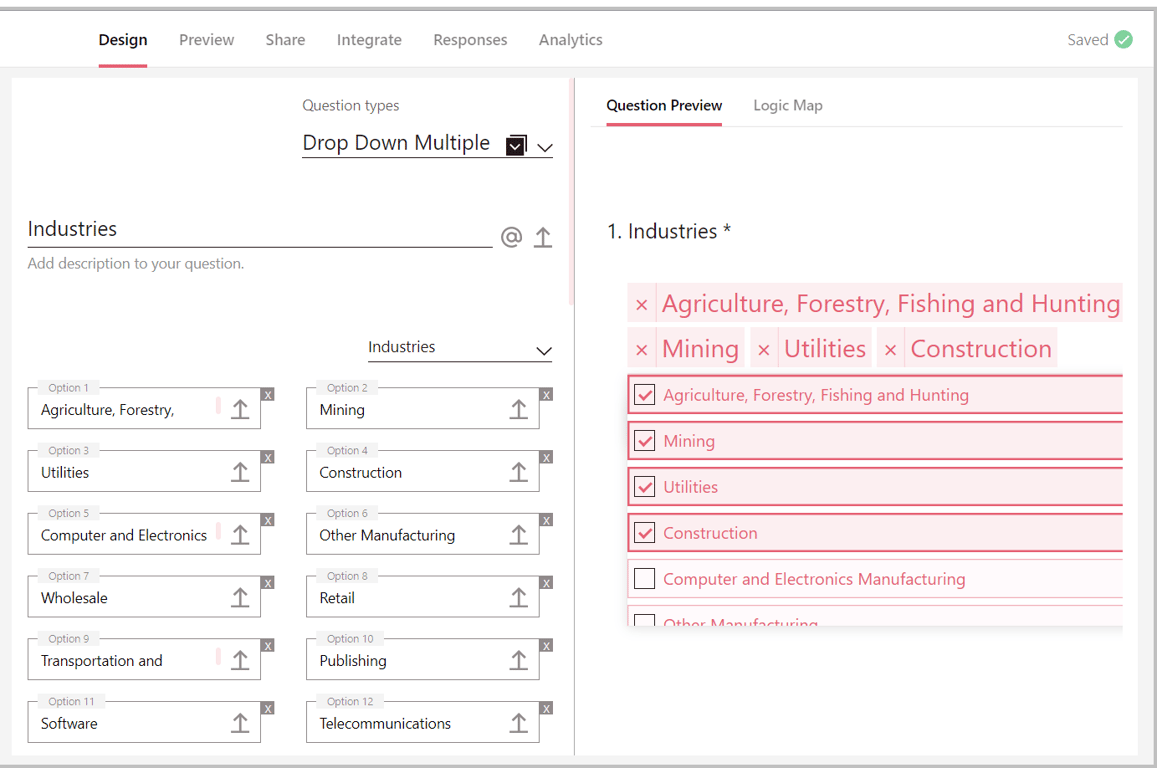The width and height of the screenshot is (1157, 768).
Task: Uncheck the Utilities checkbox in the preview
Action: tap(645, 487)
